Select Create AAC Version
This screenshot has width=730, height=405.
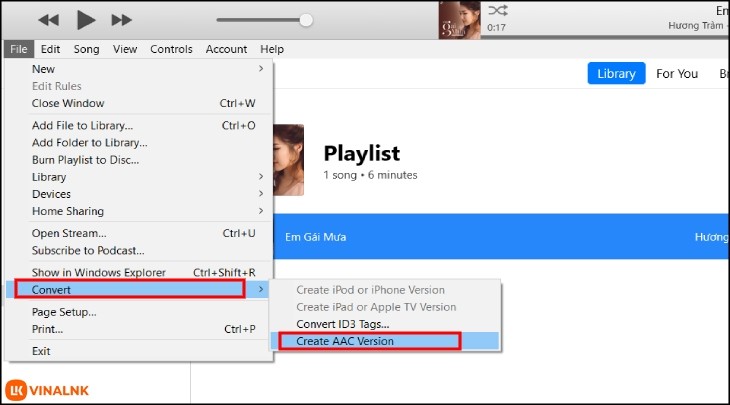(x=345, y=341)
